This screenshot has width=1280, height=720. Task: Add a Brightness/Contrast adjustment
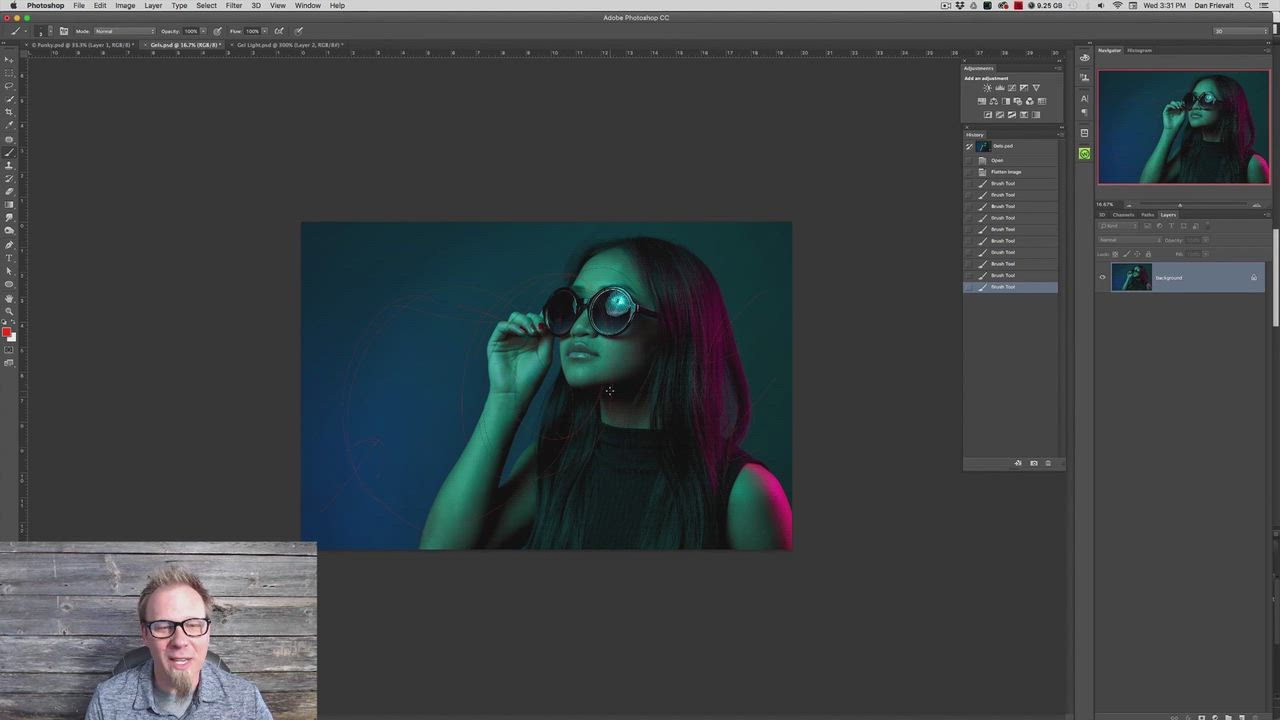coord(987,88)
